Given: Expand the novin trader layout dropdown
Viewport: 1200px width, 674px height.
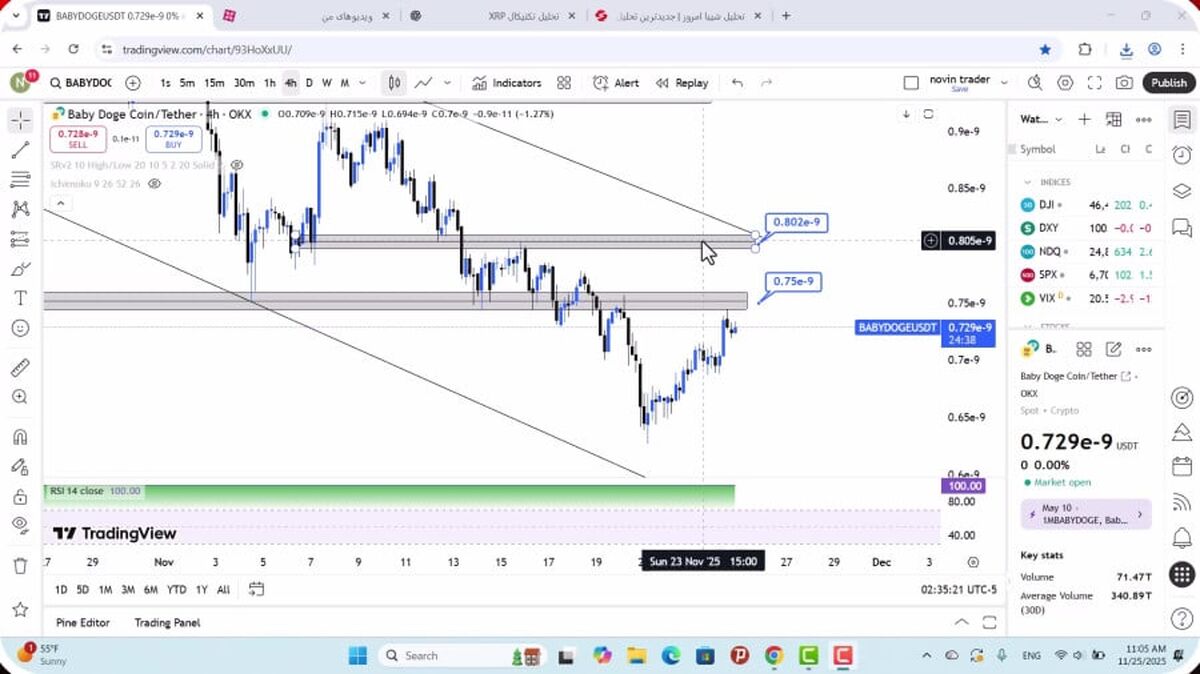Looking at the screenshot, I should point(1003,83).
